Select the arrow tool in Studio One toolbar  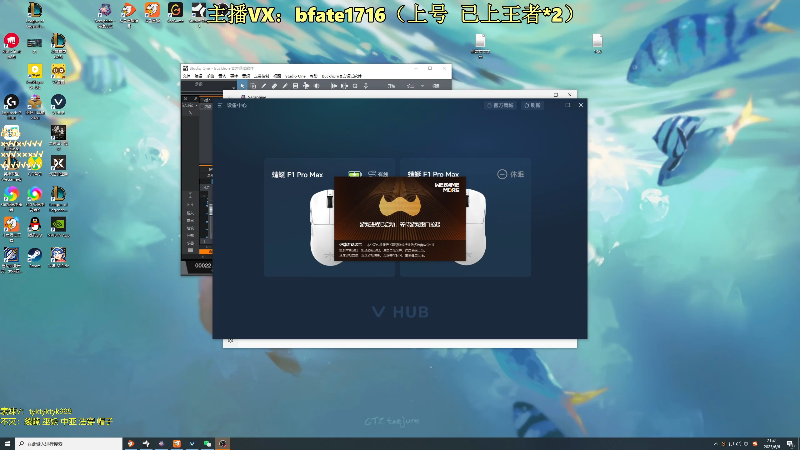click(242, 86)
